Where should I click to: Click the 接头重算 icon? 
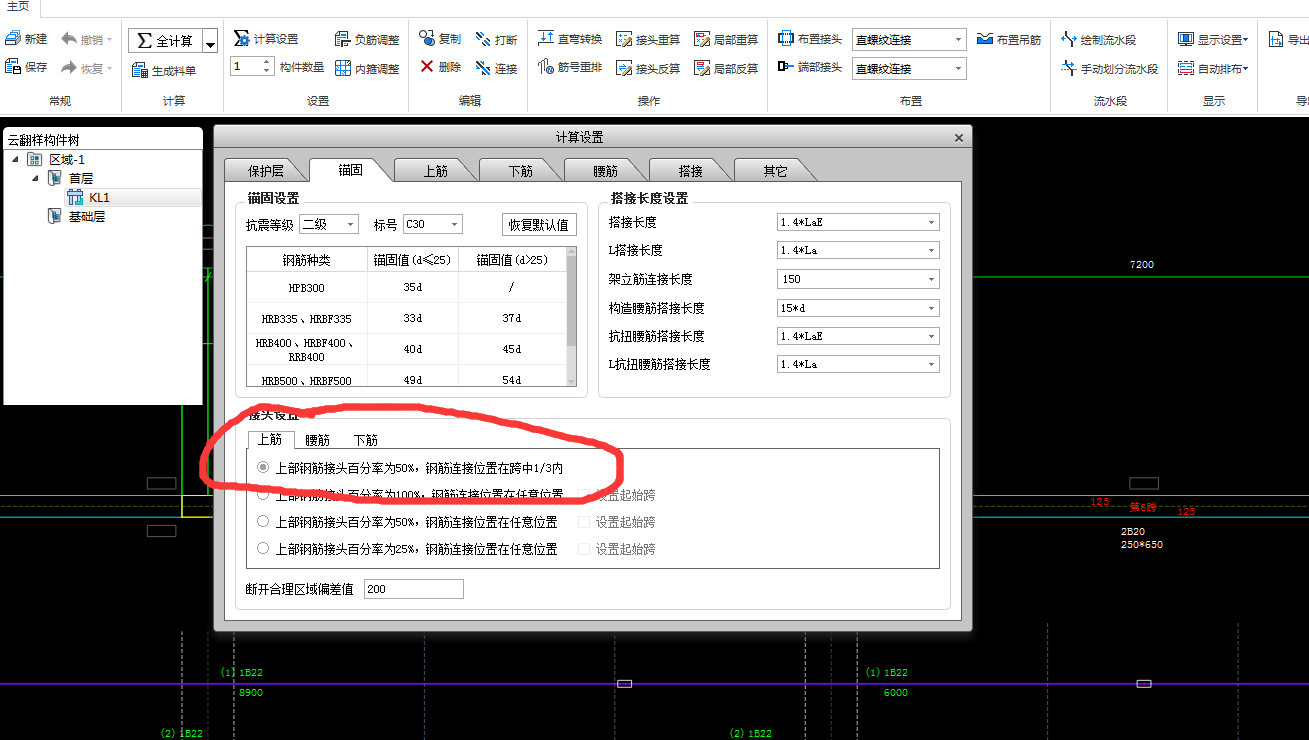tap(624, 39)
